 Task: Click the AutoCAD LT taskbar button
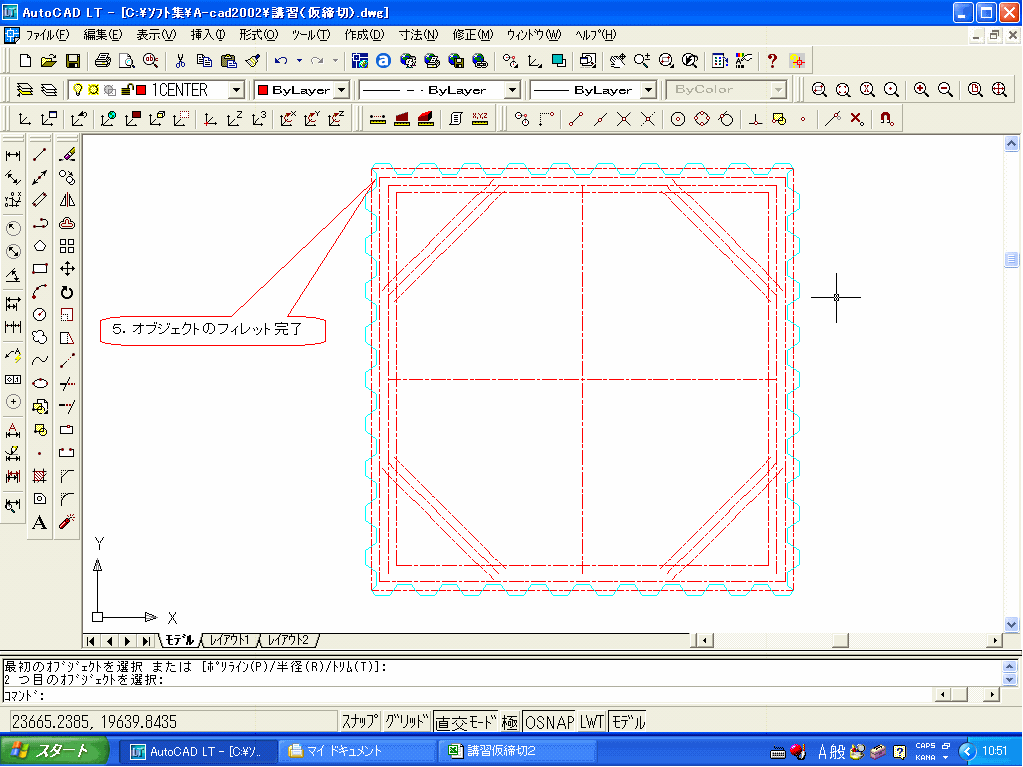[x=198, y=751]
